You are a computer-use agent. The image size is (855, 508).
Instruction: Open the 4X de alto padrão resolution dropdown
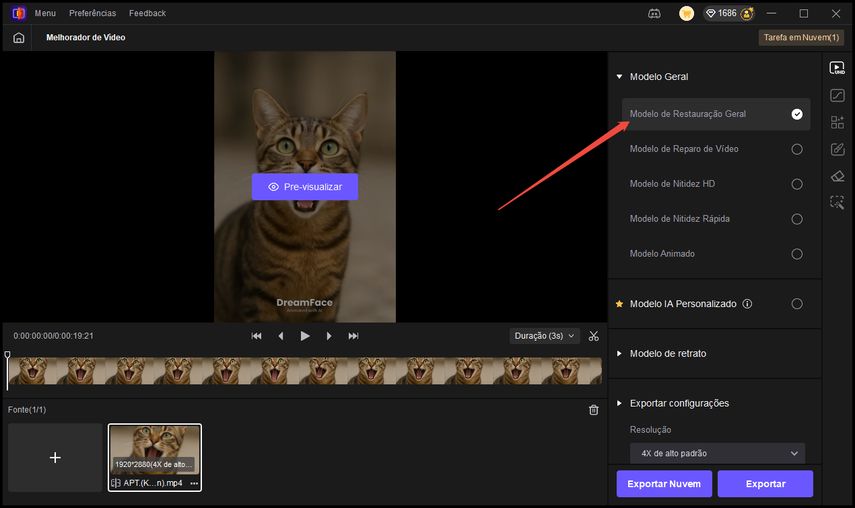(x=718, y=453)
